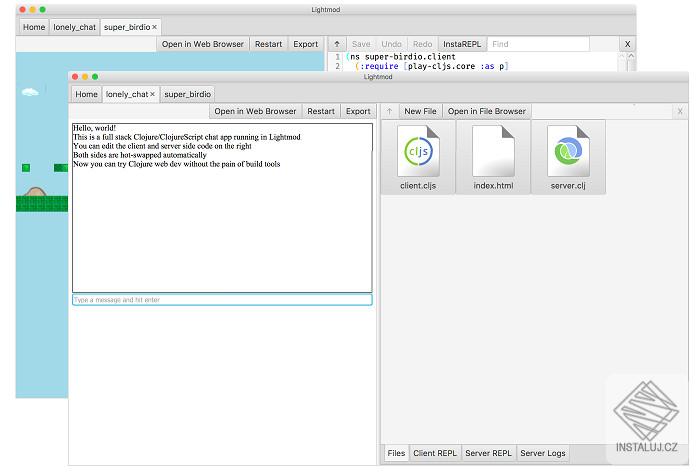Click the 'Both sides are hot-swapped automatically' line
Viewport: 697px width, 474px height.
[x=140, y=155]
